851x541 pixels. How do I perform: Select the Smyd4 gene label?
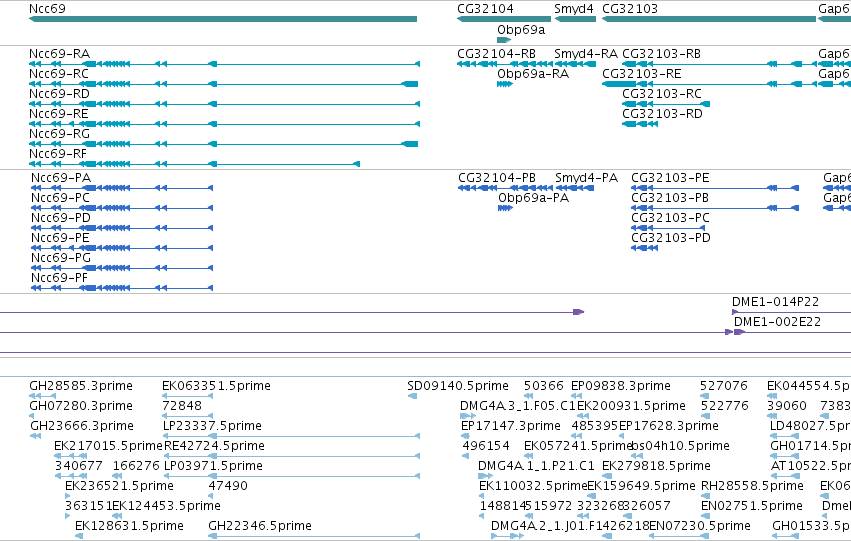574,9
